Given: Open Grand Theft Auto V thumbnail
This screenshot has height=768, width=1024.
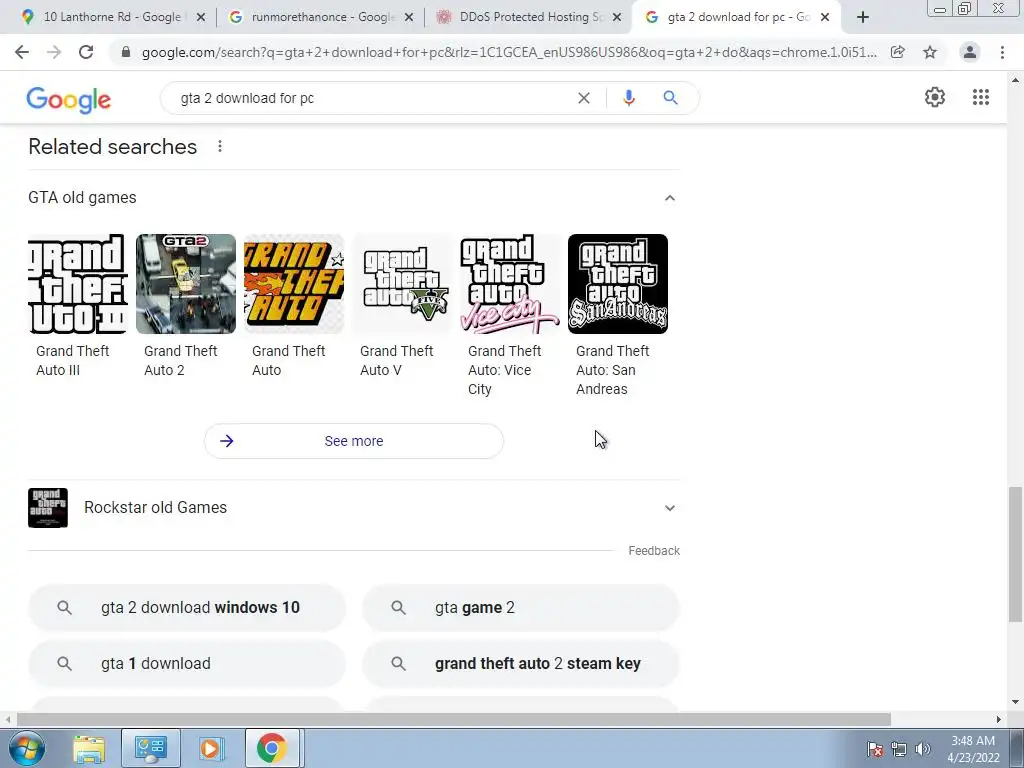Looking at the screenshot, I should 402,284.
